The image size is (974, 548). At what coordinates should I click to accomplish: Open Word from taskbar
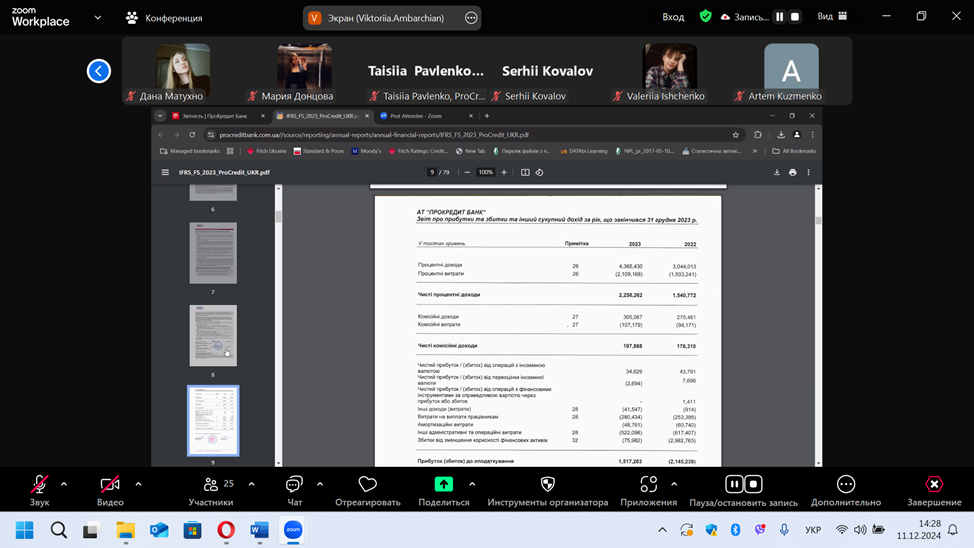[260, 530]
